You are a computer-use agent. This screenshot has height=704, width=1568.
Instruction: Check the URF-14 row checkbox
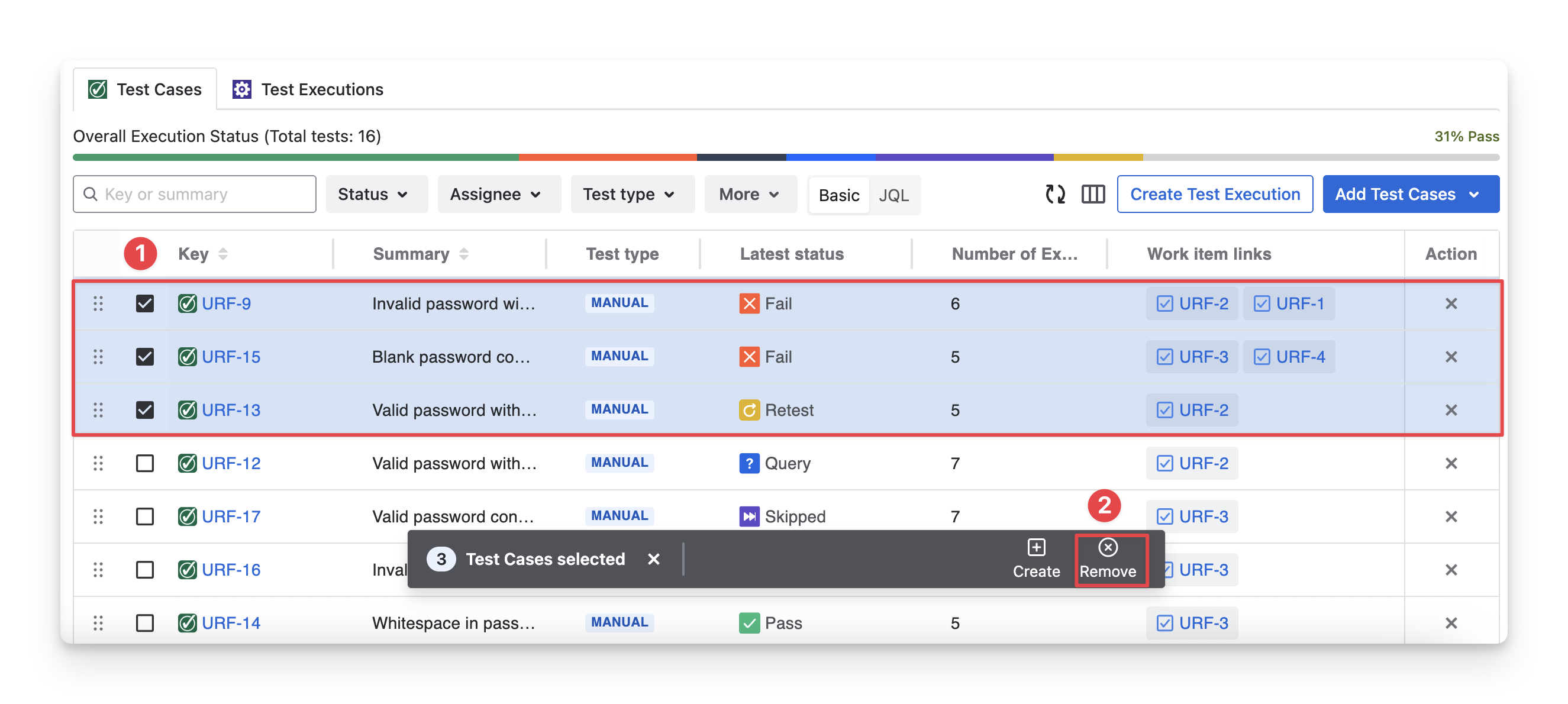(144, 623)
